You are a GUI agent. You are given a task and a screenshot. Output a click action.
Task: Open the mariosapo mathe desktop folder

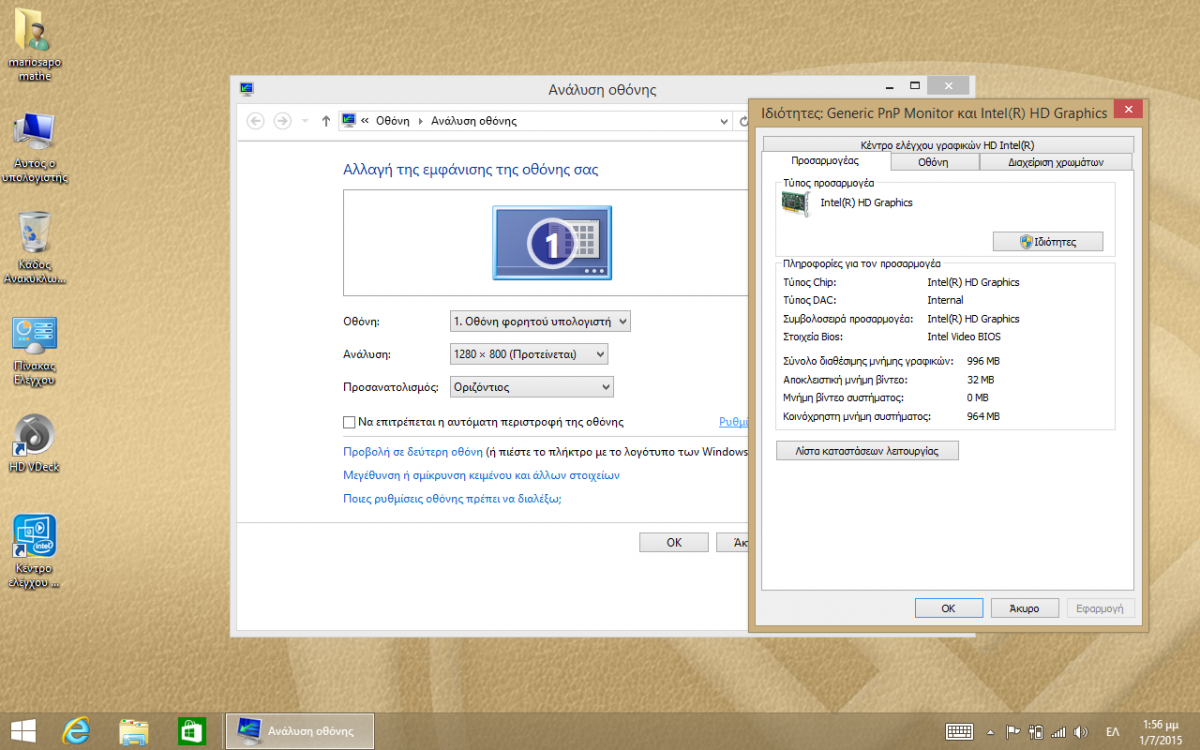click(x=35, y=47)
